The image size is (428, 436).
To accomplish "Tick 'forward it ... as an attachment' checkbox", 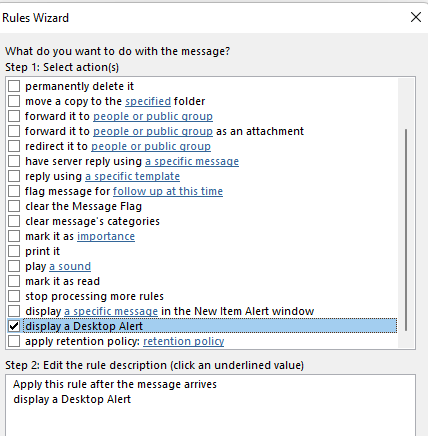I will [x=14, y=131].
